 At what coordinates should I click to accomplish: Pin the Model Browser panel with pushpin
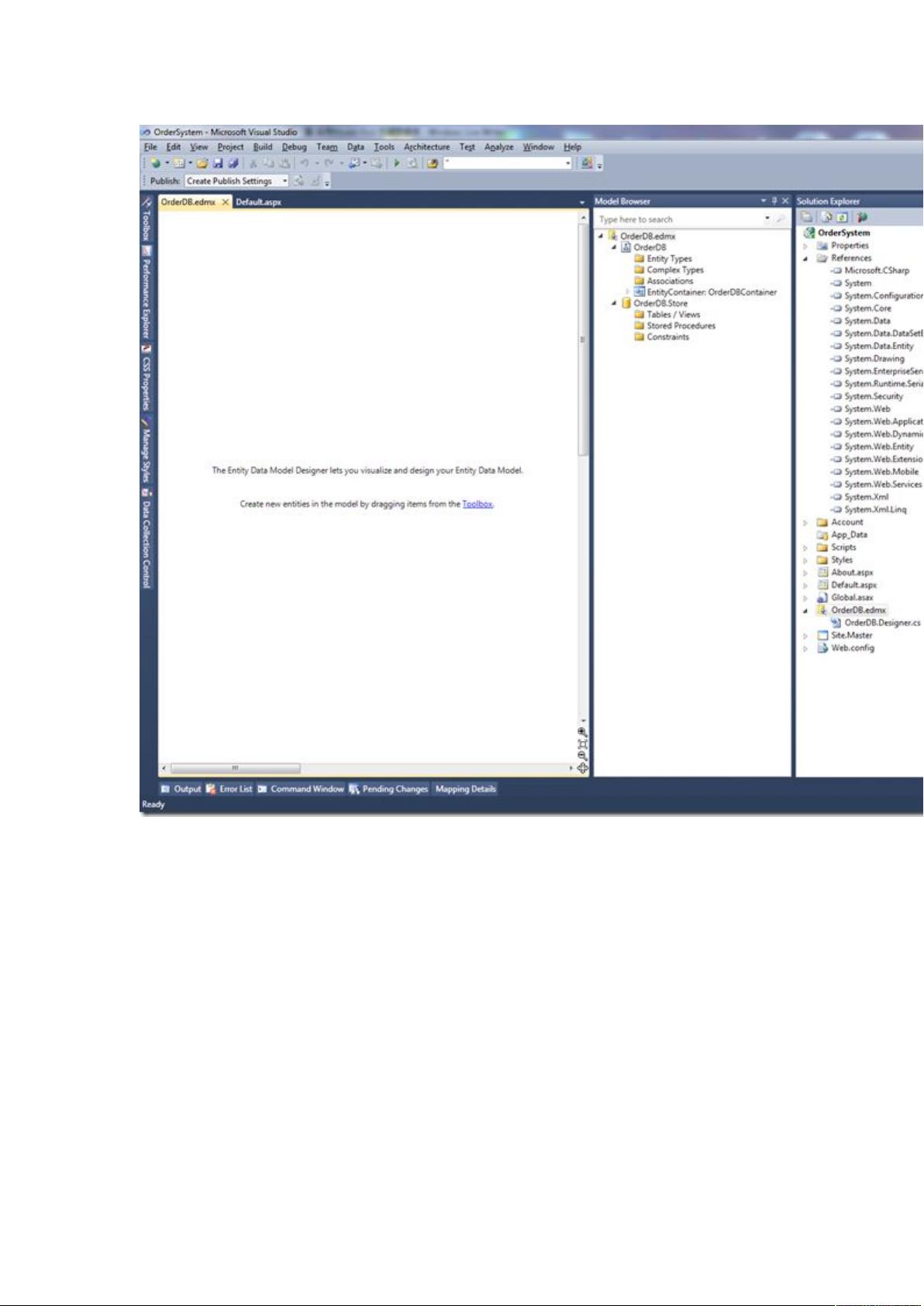coord(774,201)
